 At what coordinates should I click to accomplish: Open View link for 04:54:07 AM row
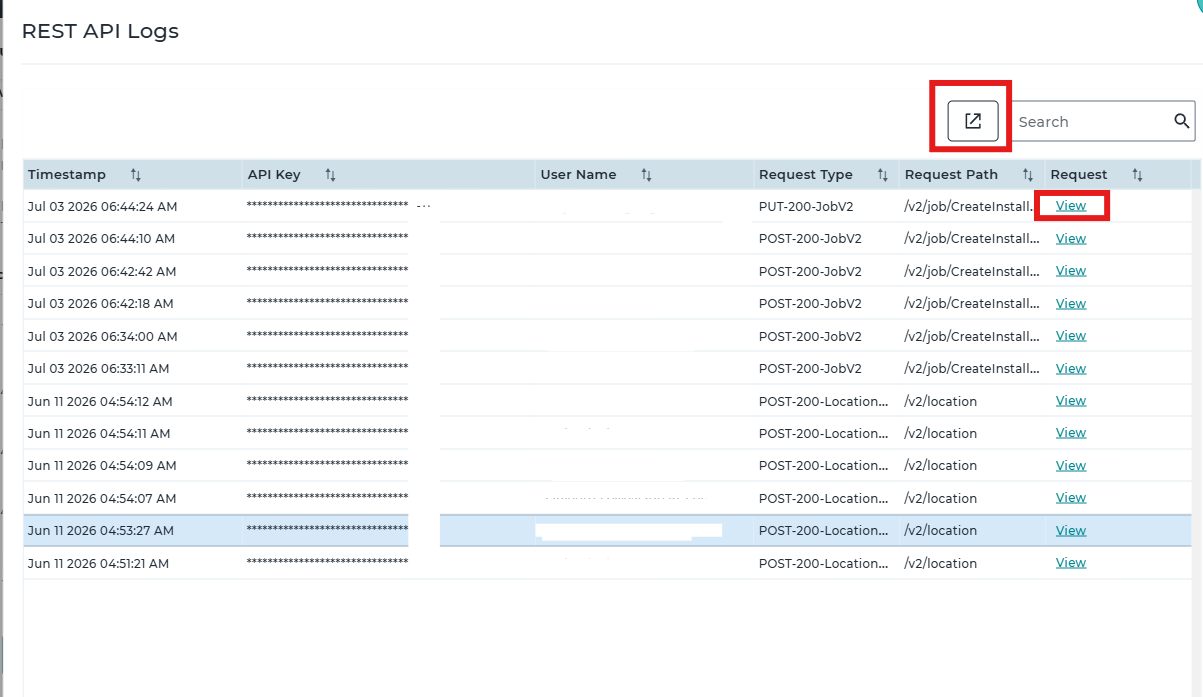tap(1071, 498)
